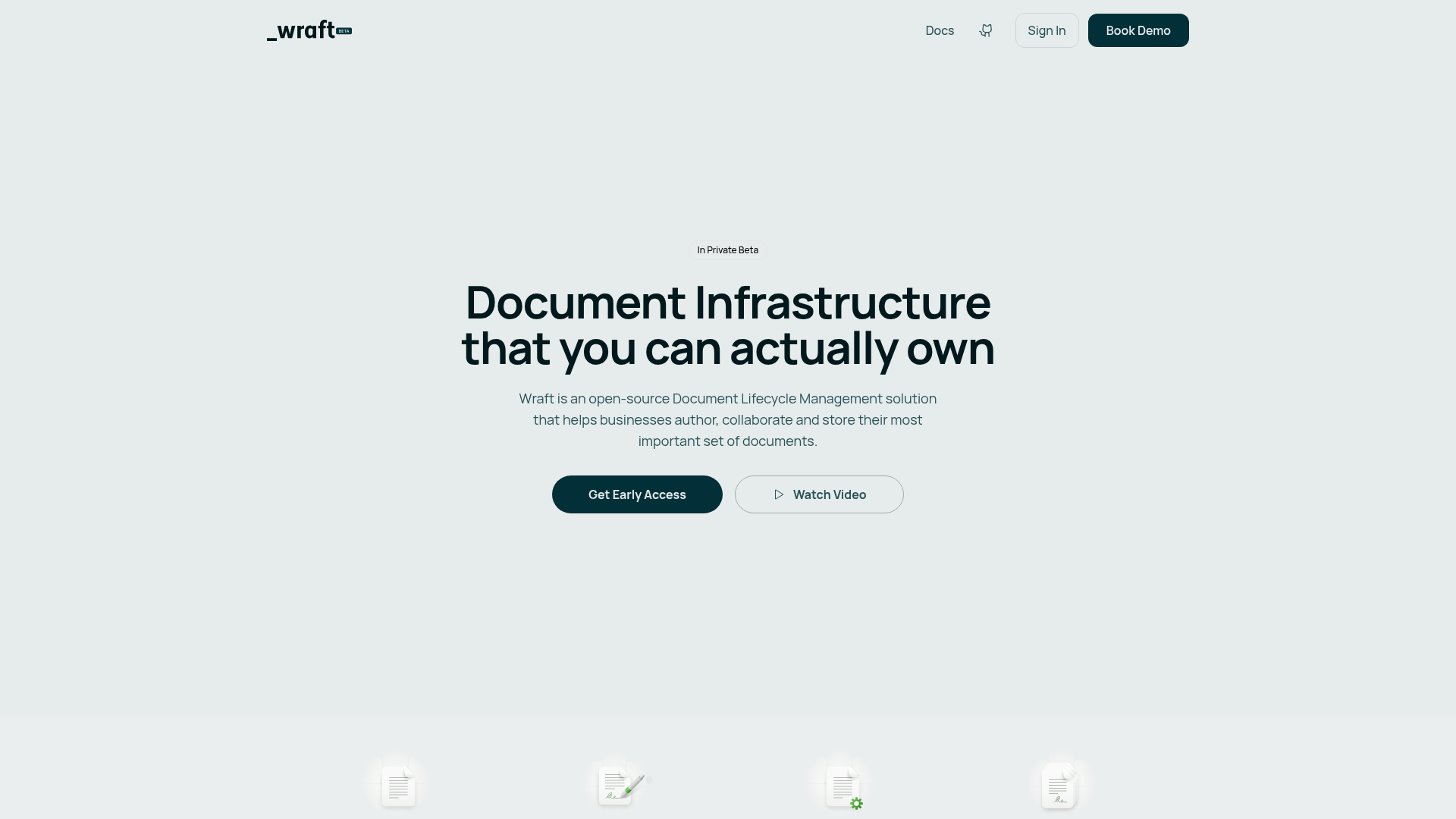Screen dimensions: 1456x819
Task: Open the Docs navigation link
Action: click(940, 30)
